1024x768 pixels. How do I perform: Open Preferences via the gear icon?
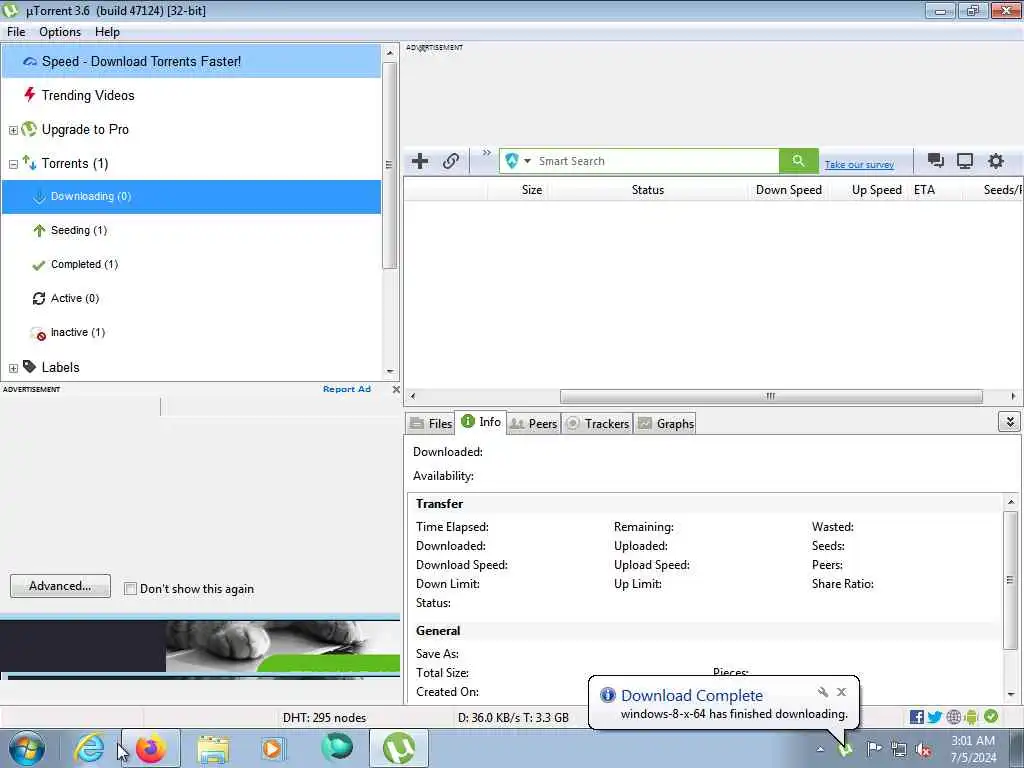coord(995,161)
